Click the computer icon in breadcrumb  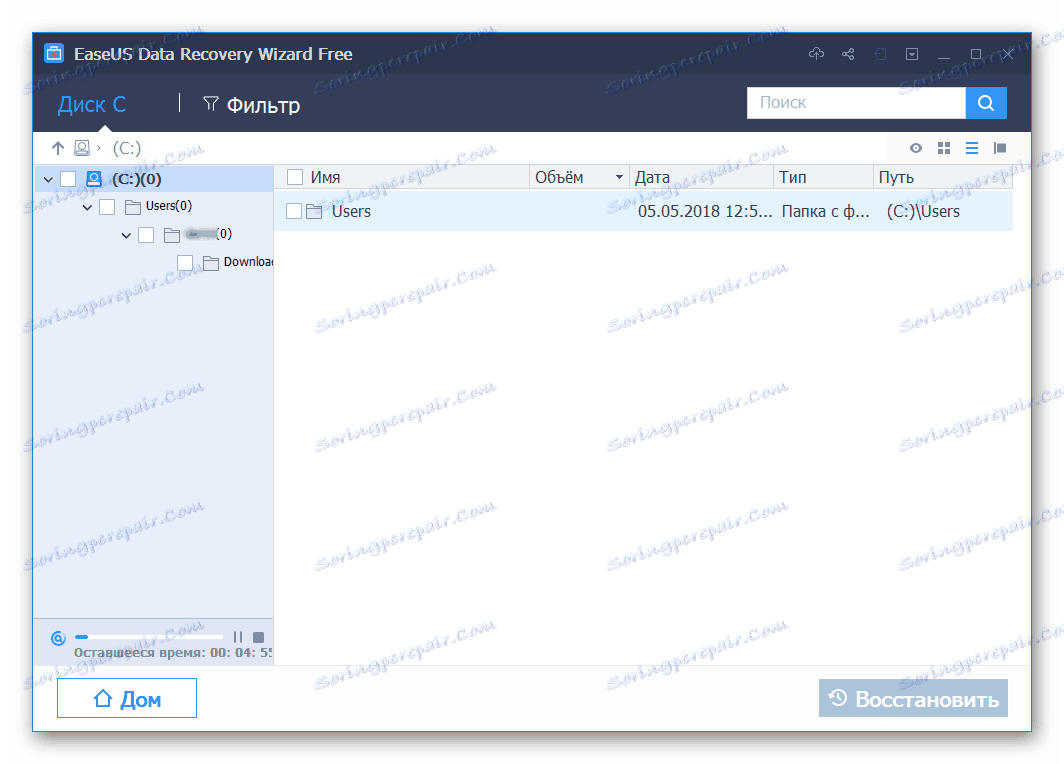point(82,148)
